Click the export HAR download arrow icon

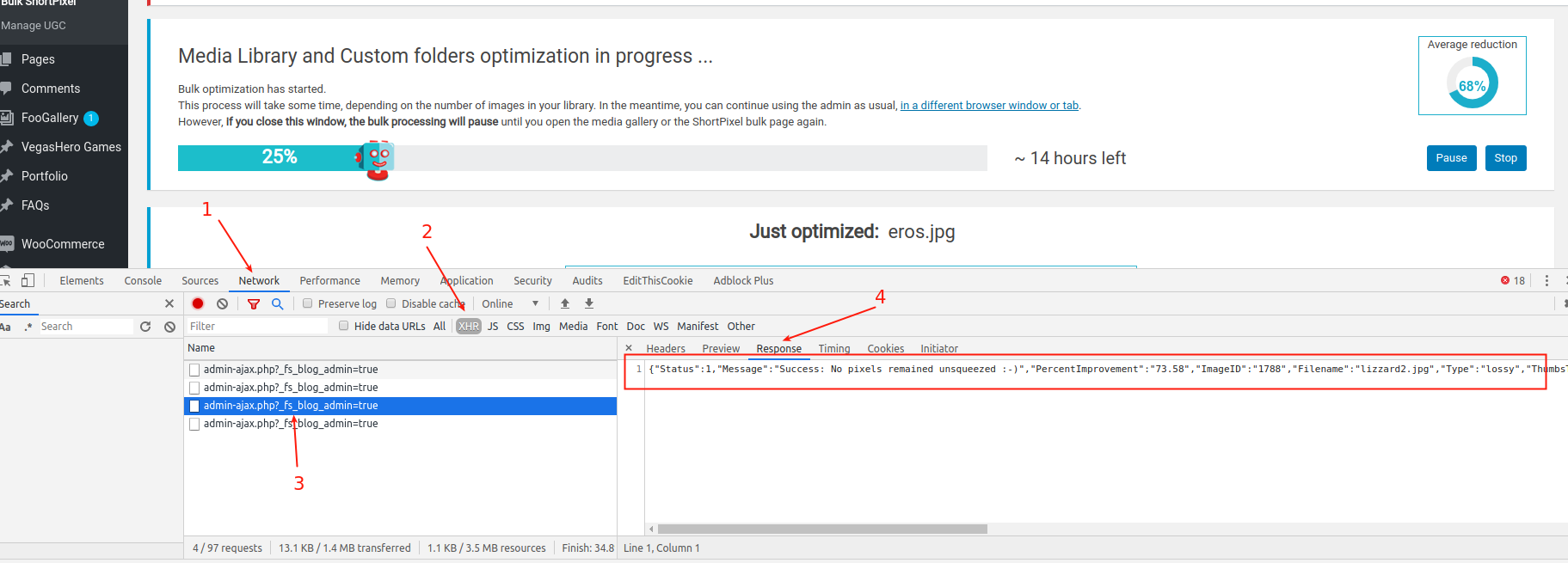(589, 303)
